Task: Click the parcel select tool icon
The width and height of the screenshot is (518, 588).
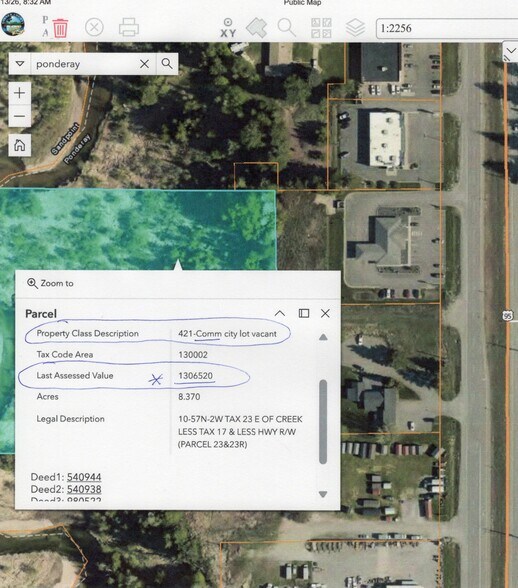Action: tap(257, 27)
